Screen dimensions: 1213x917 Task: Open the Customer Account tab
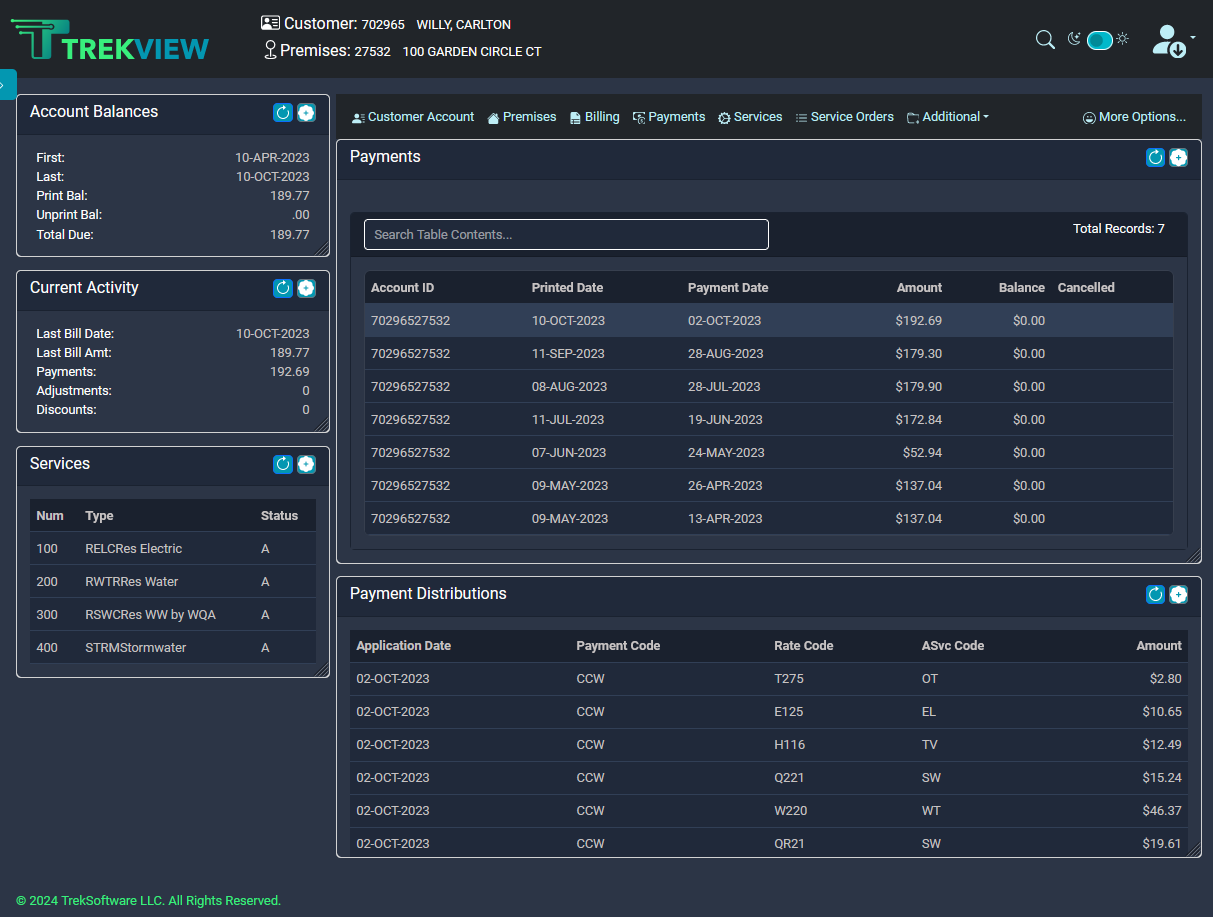(413, 117)
